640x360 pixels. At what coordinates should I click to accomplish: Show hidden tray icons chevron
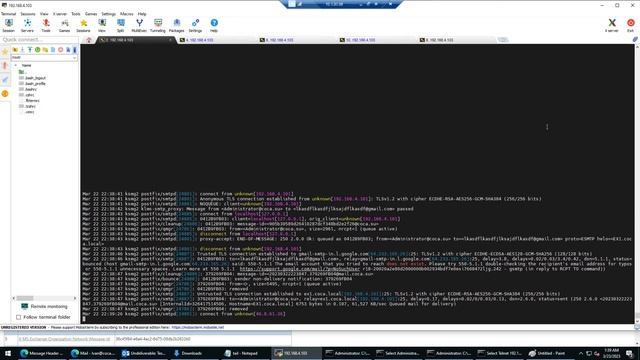[581, 353]
